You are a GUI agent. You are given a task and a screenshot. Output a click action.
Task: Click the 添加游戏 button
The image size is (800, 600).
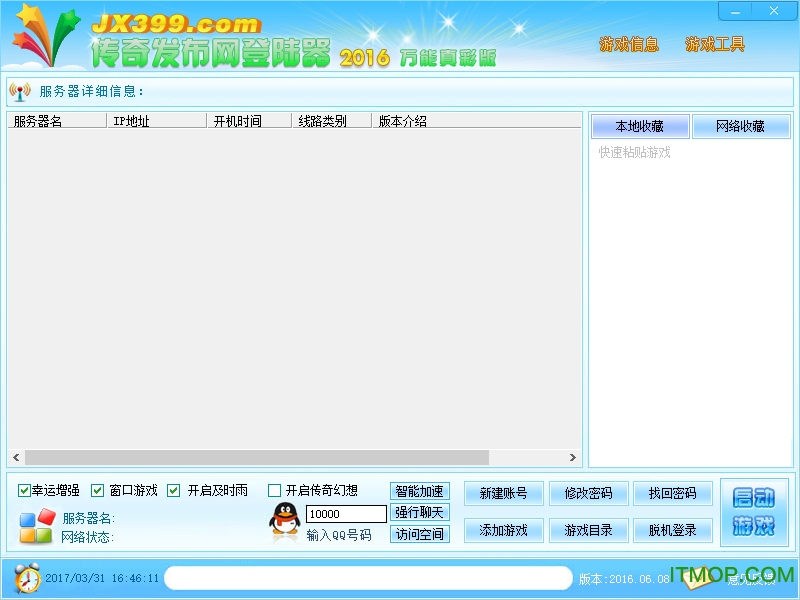[504, 531]
